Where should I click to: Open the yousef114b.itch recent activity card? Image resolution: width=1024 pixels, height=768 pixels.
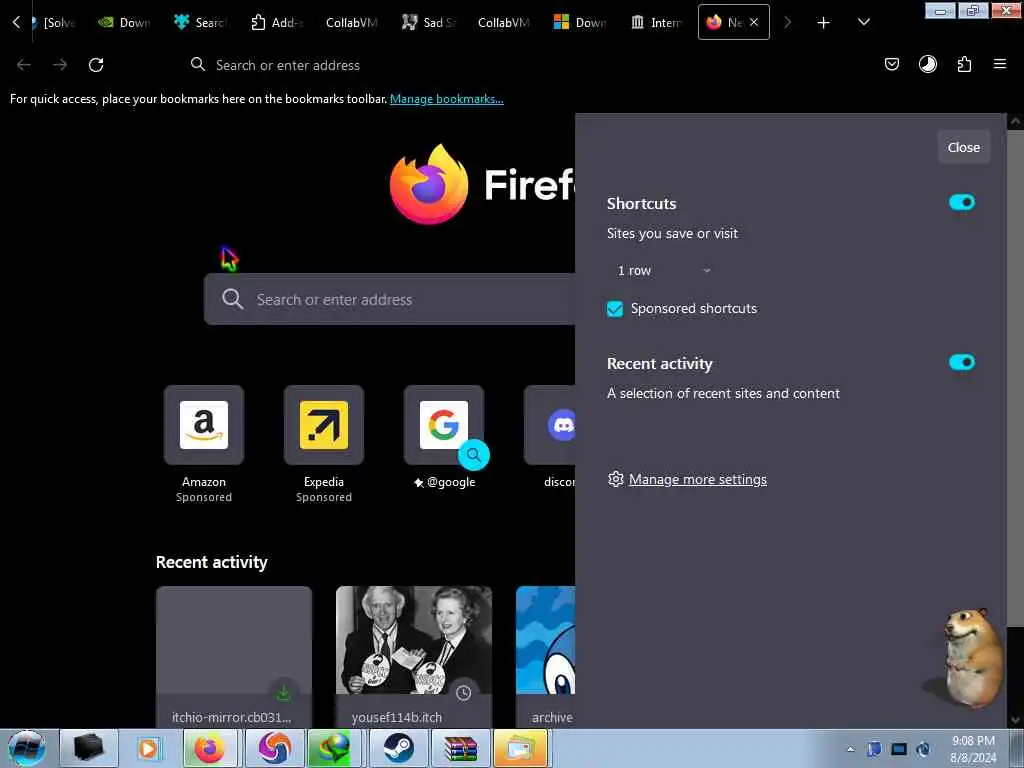[x=414, y=657]
